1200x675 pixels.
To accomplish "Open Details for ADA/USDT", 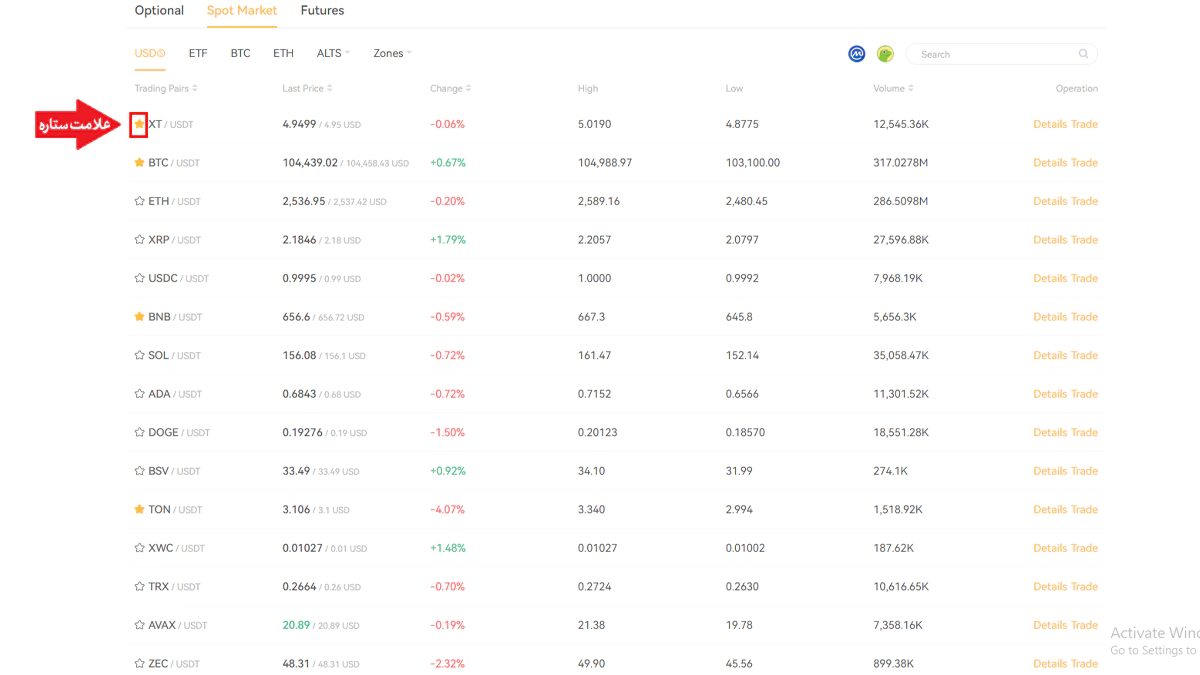I will point(1050,394).
